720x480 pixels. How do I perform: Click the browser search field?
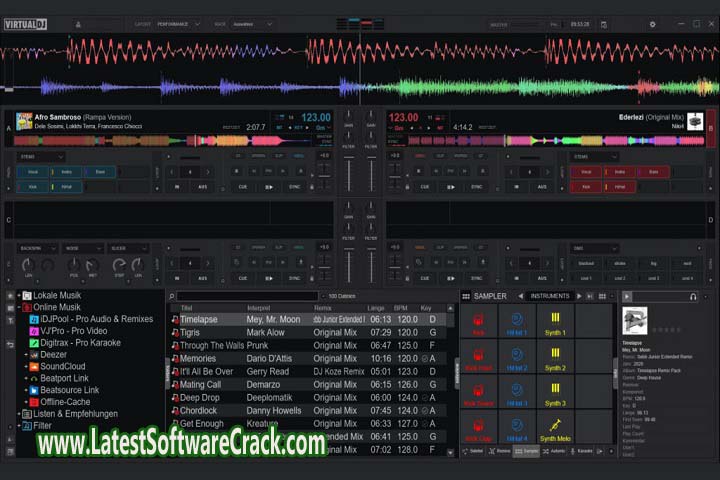click(248, 296)
